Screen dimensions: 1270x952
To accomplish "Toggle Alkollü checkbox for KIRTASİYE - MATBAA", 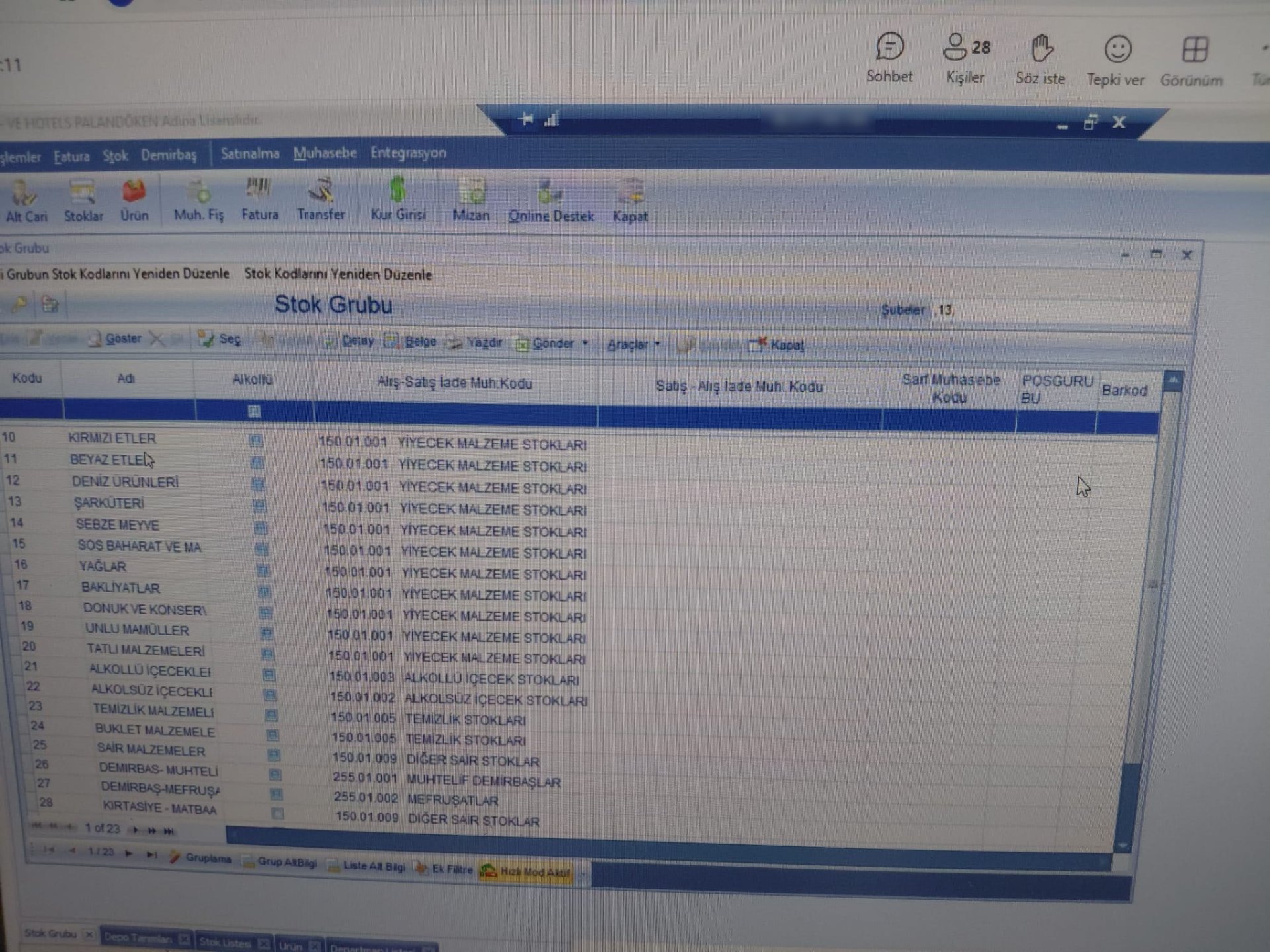I will [278, 813].
